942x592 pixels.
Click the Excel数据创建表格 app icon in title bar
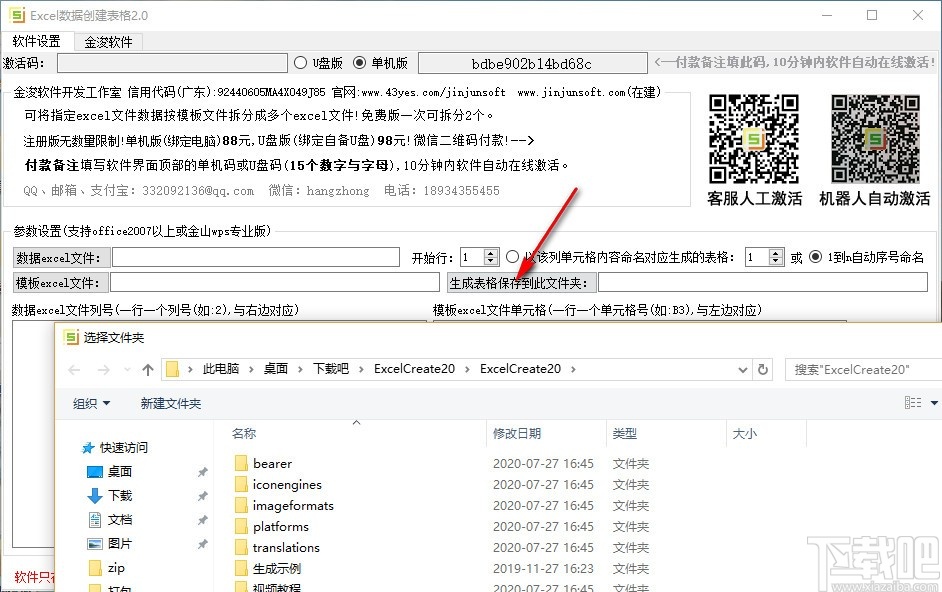tap(17, 15)
